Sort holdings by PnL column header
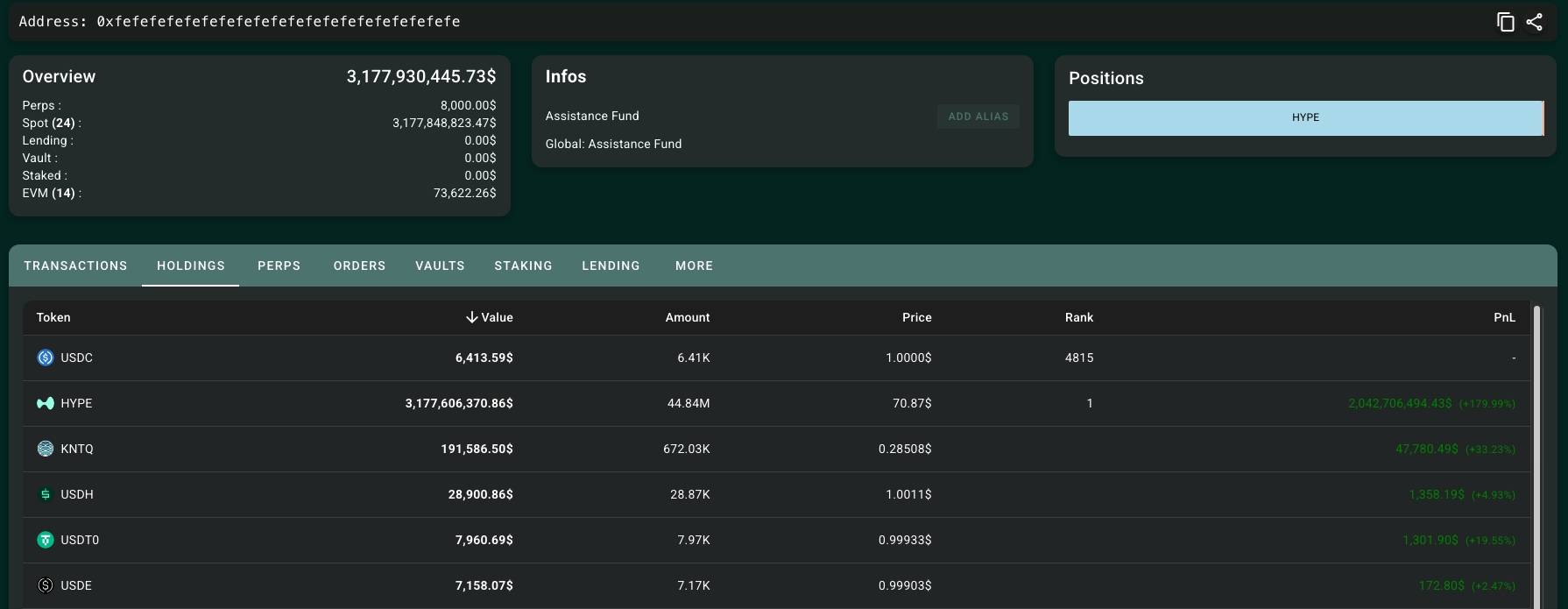 pyautogui.click(x=1504, y=317)
